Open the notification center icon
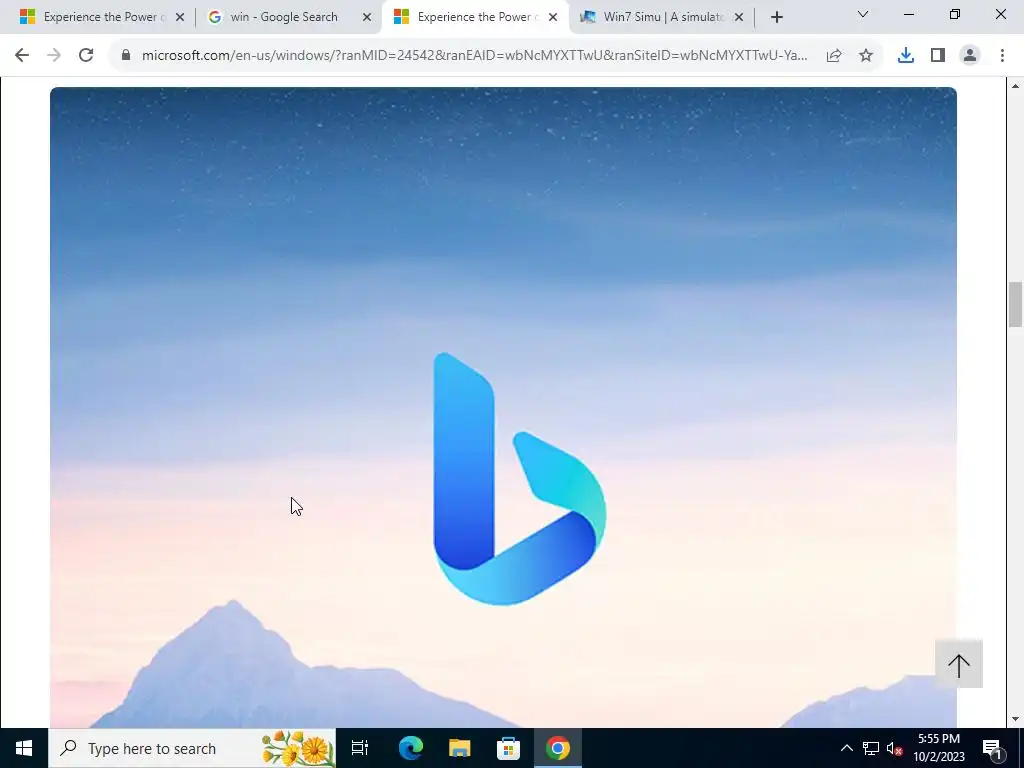Screen dimensions: 1024x768 pyautogui.click(x=992, y=748)
